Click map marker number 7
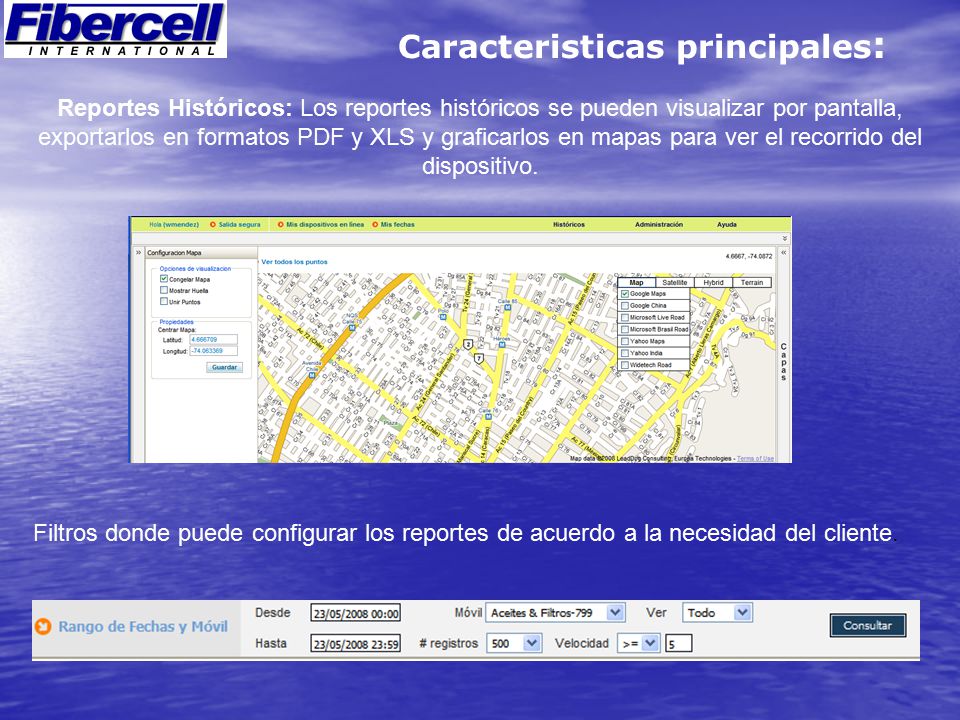The width and height of the screenshot is (960, 720). [479, 358]
